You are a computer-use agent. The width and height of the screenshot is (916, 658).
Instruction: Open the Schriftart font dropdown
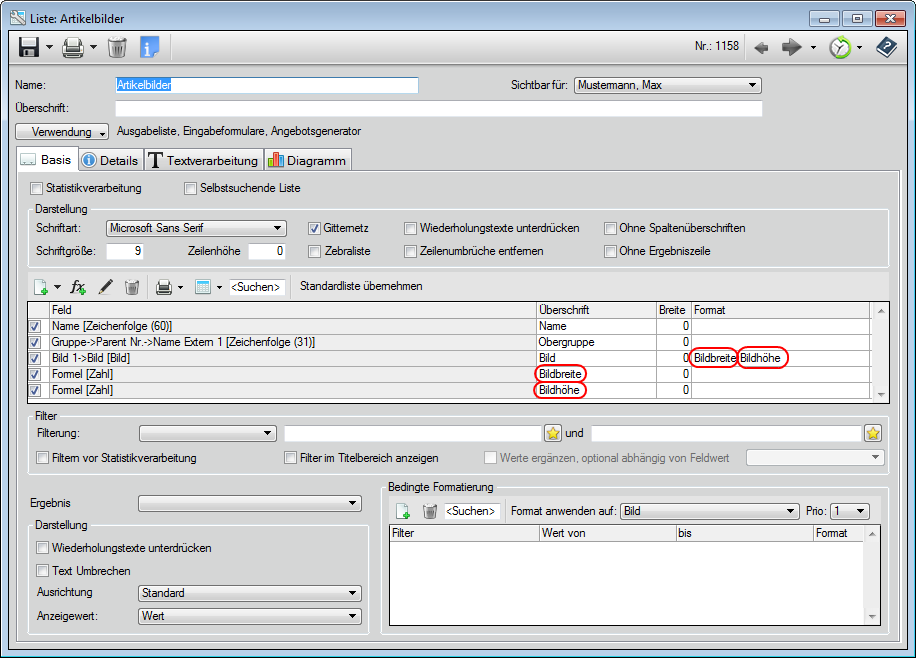click(x=196, y=228)
